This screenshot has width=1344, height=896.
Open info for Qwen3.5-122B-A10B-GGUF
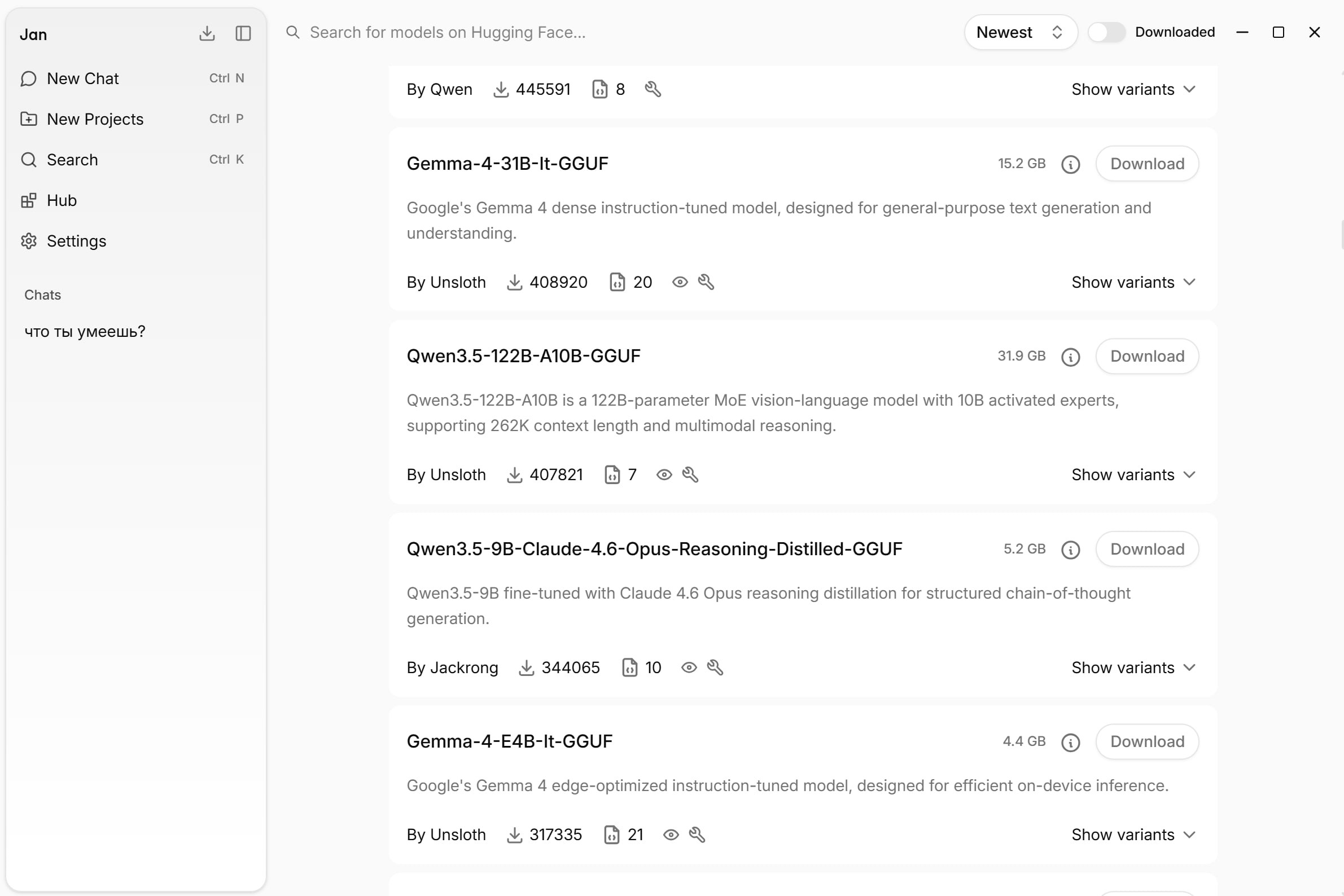tap(1070, 357)
